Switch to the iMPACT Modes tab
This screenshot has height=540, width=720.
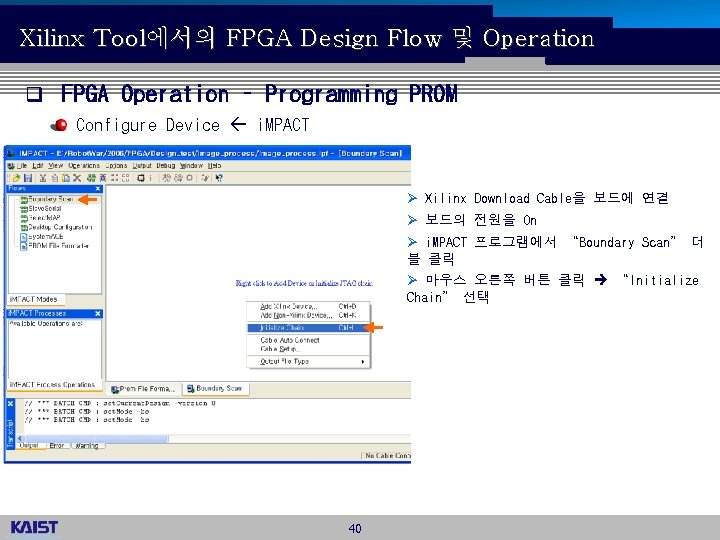(x=34, y=299)
